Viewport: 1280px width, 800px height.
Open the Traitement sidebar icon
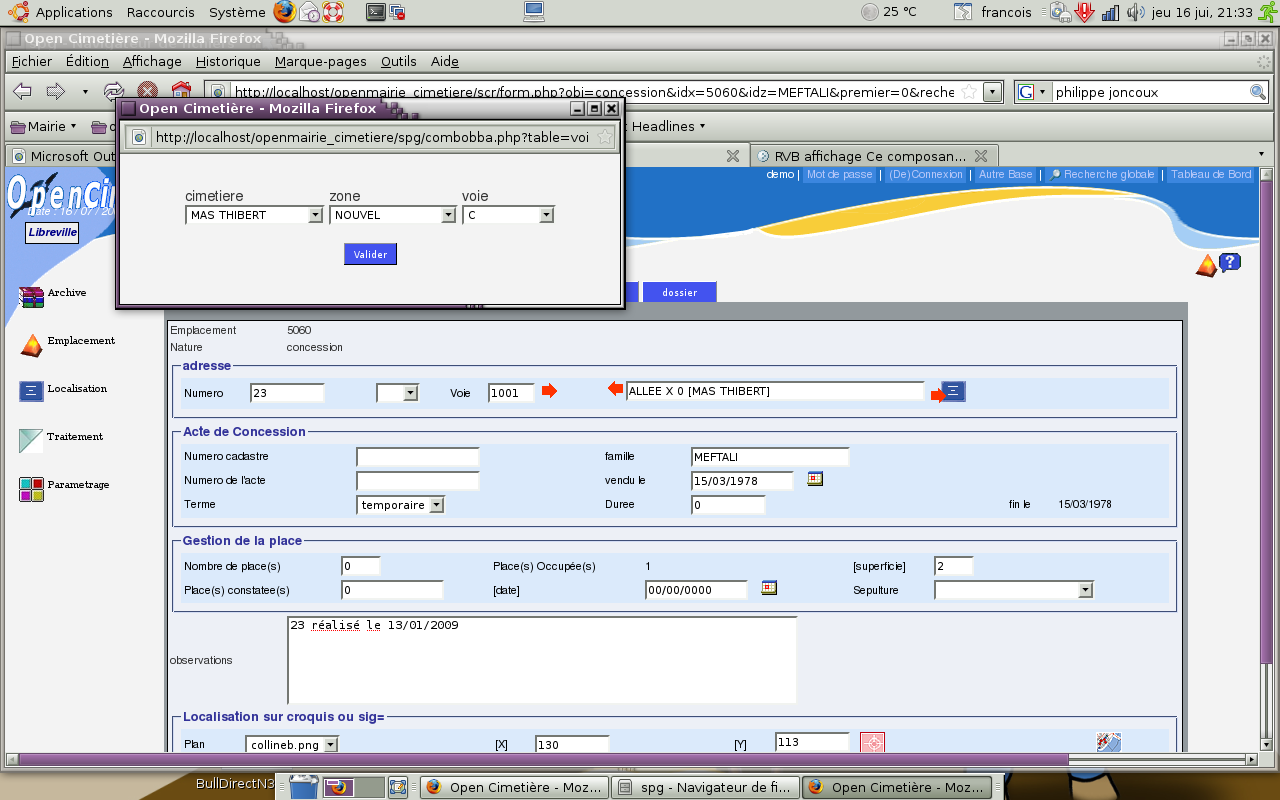[x=31, y=440]
